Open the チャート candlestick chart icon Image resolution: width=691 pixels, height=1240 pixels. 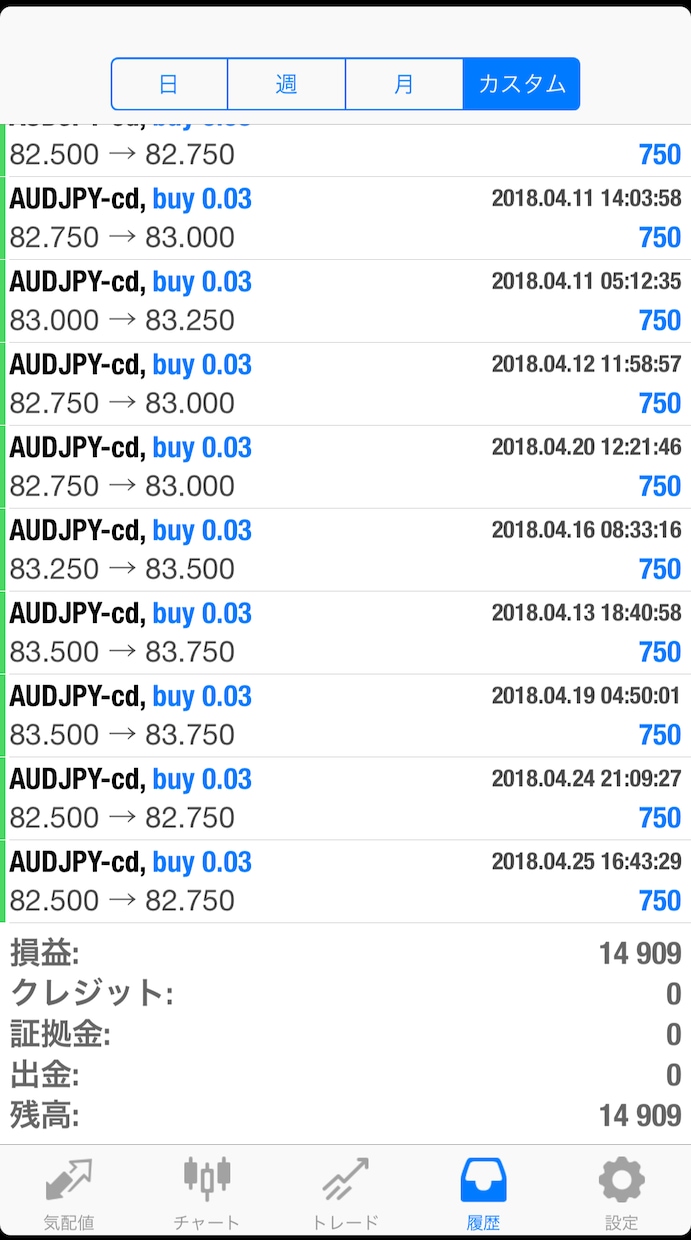coord(207,1193)
